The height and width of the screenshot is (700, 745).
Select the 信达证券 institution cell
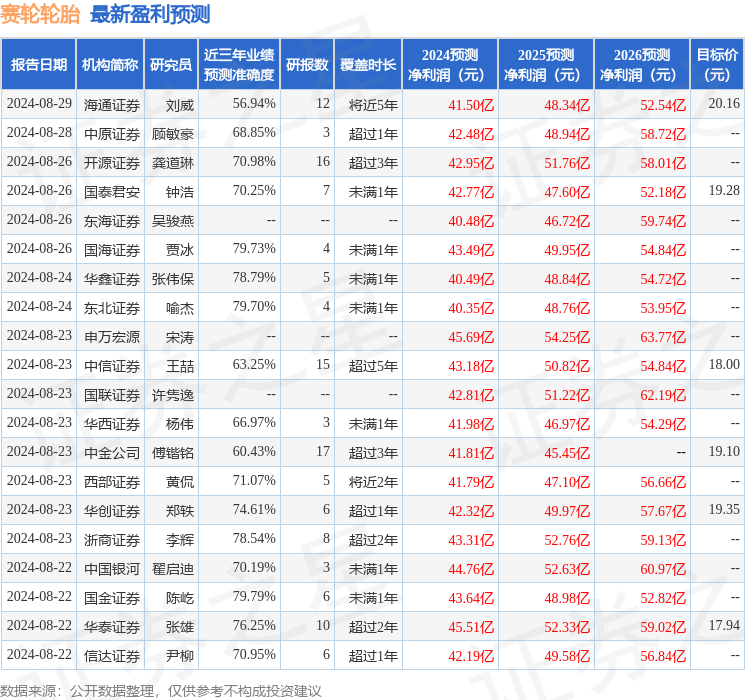click(112, 656)
